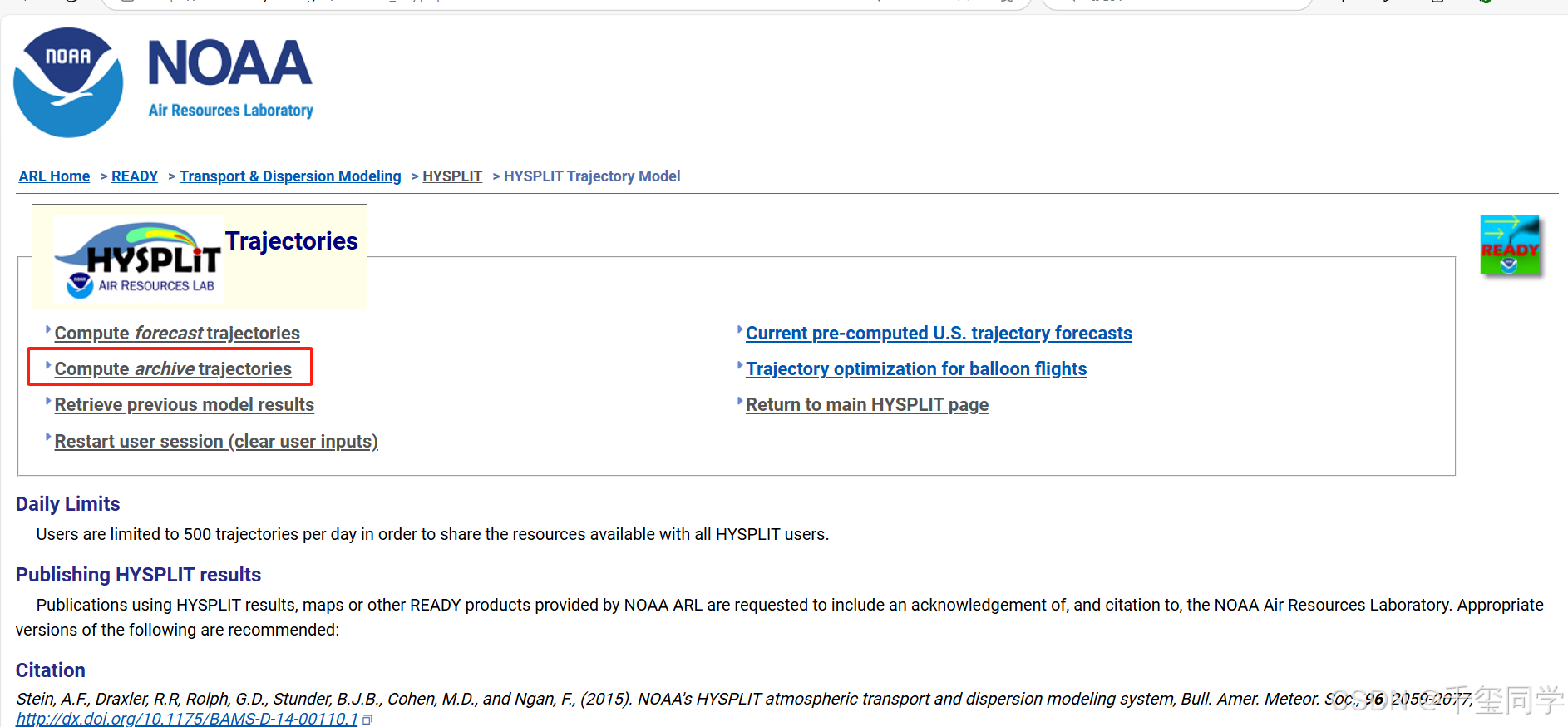The image size is (1568, 727).
Task: Open the Transport & Dispersion Modeling breadcrumb
Action: (x=290, y=176)
